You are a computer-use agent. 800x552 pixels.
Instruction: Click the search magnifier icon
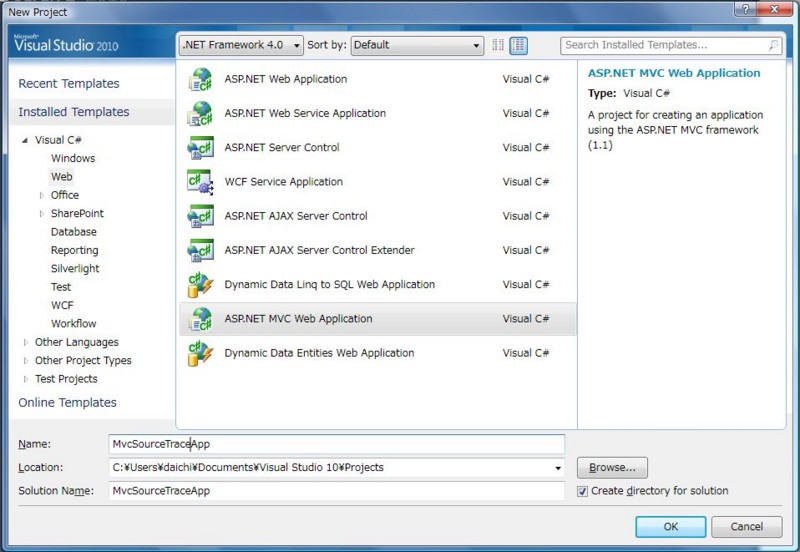click(773, 45)
